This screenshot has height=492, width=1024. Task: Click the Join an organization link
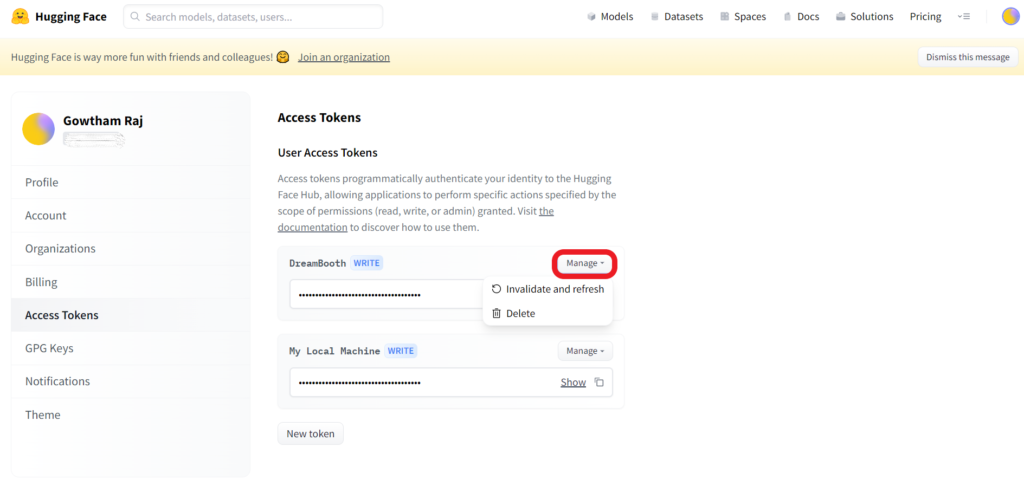[x=344, y=57]
